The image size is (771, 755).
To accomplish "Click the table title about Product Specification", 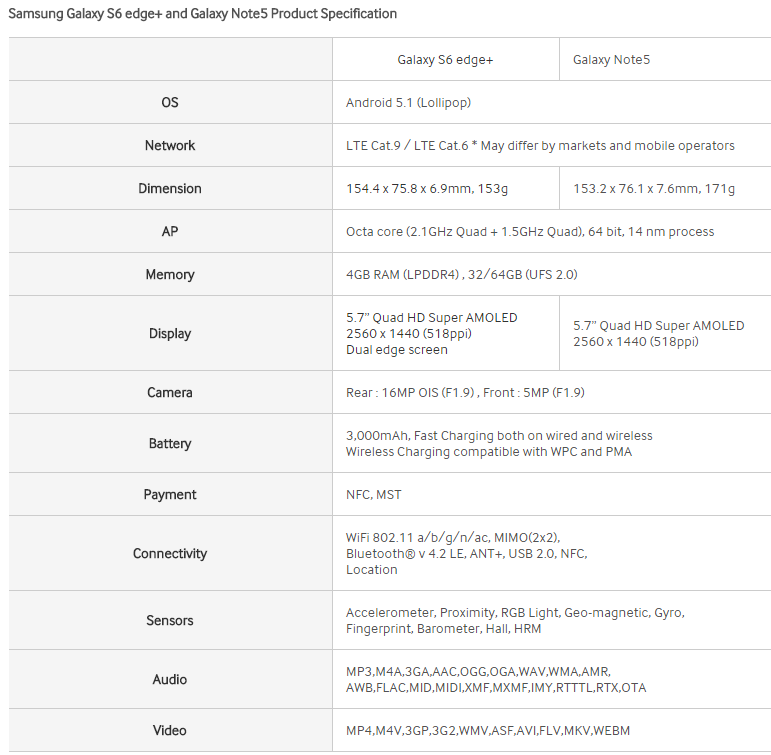I will (203, 14).
